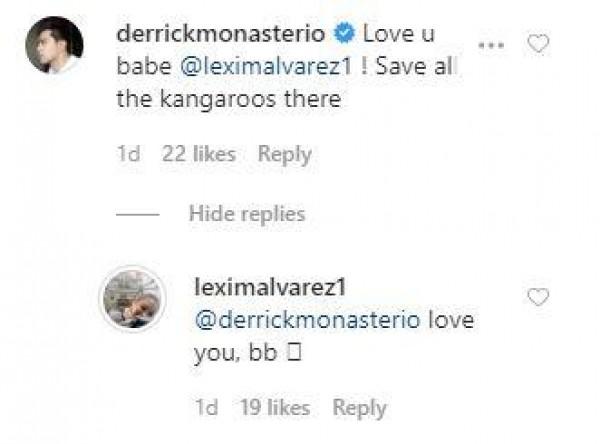Open the three-dot options on derrickmonasterio's comment
This screenshot has width=600, height=444.
[492, 46]
